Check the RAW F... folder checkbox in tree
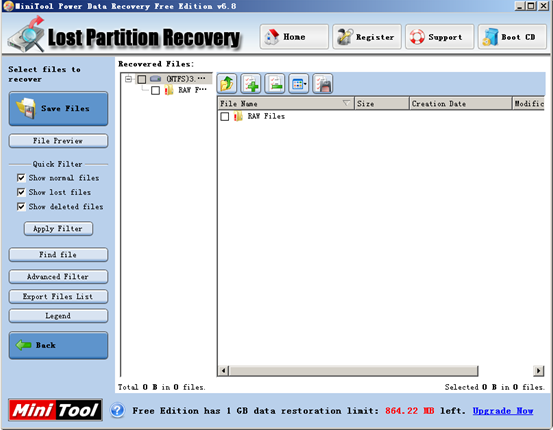This screenshot has width=553, height=430. coord(155,91)
